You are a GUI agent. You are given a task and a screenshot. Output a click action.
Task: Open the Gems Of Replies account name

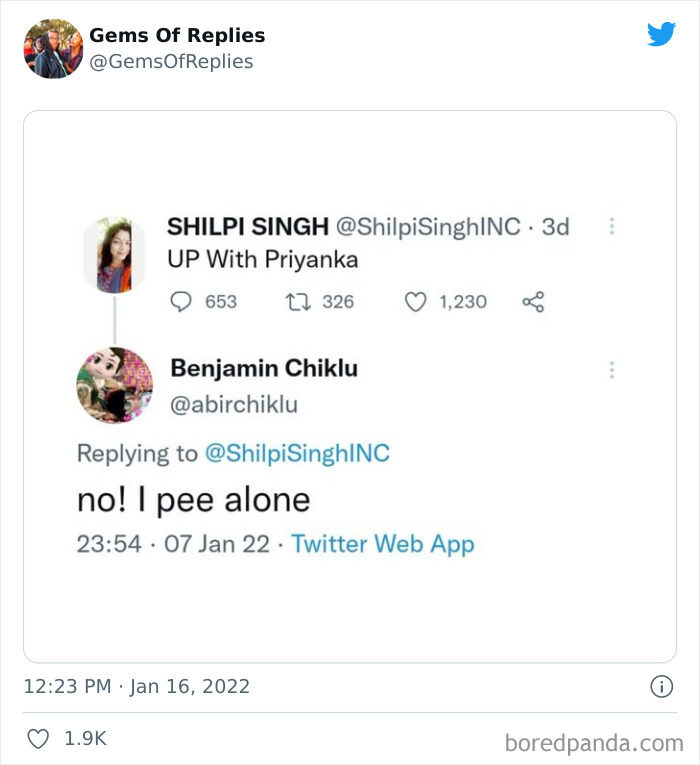(x=177, y=35)
